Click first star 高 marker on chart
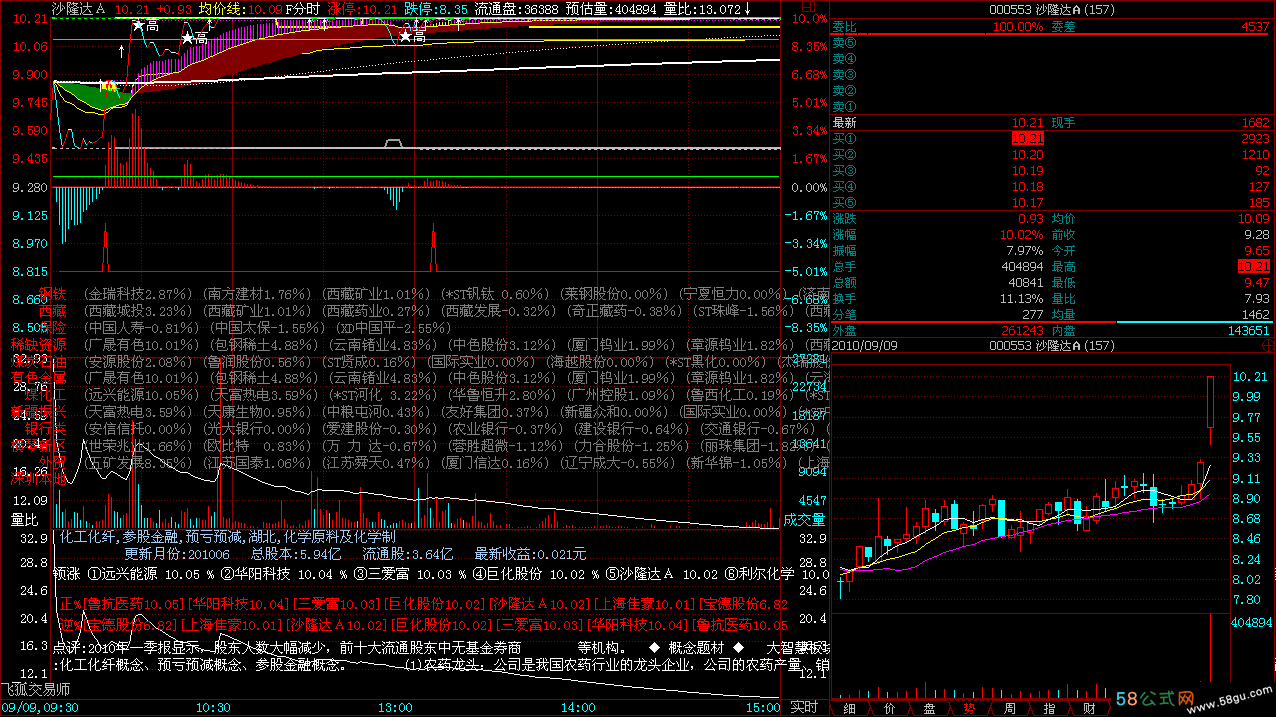1276x717 pixels. [144, 26]
